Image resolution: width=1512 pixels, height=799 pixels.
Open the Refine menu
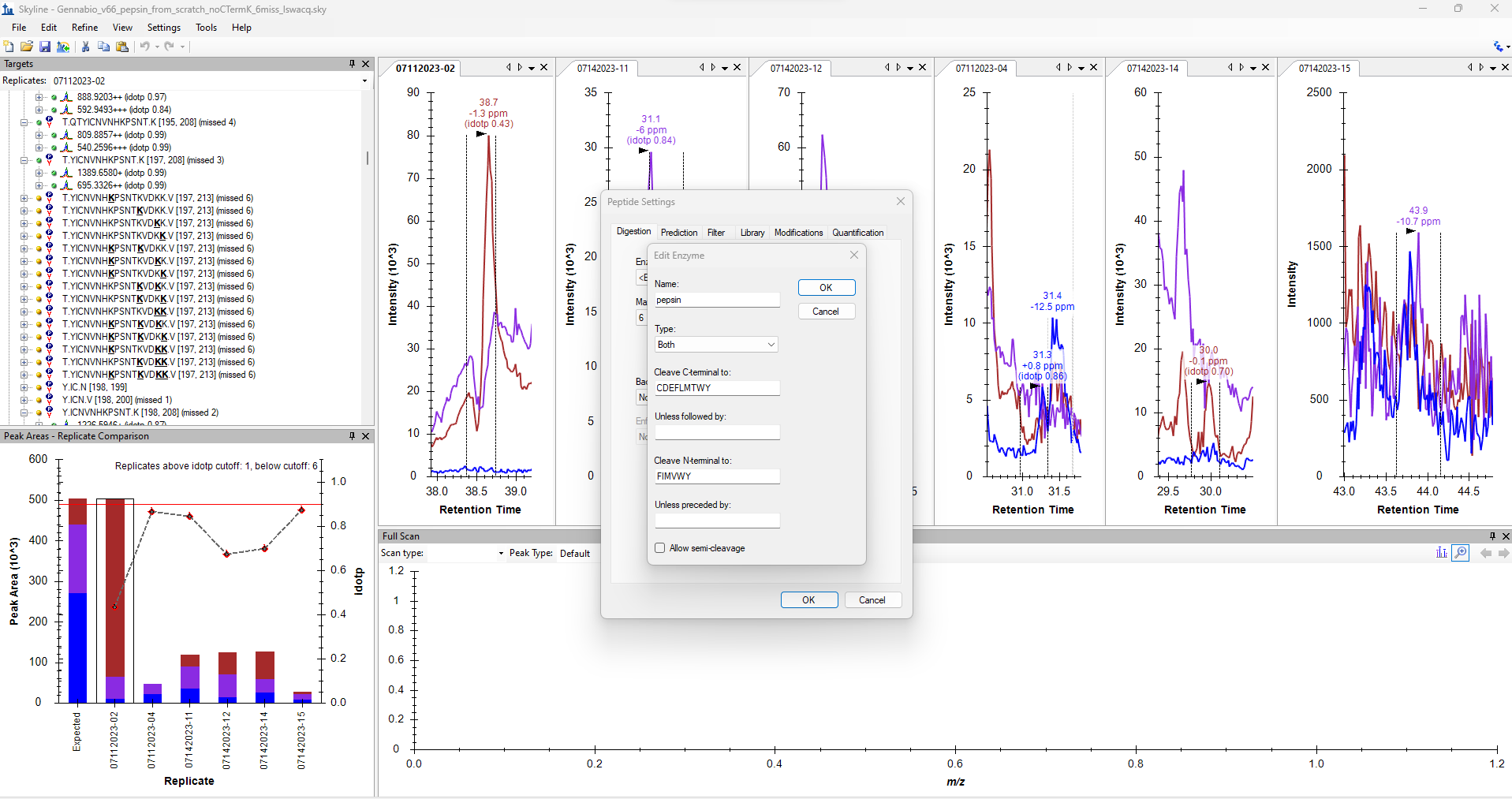(x=84, y=28)
